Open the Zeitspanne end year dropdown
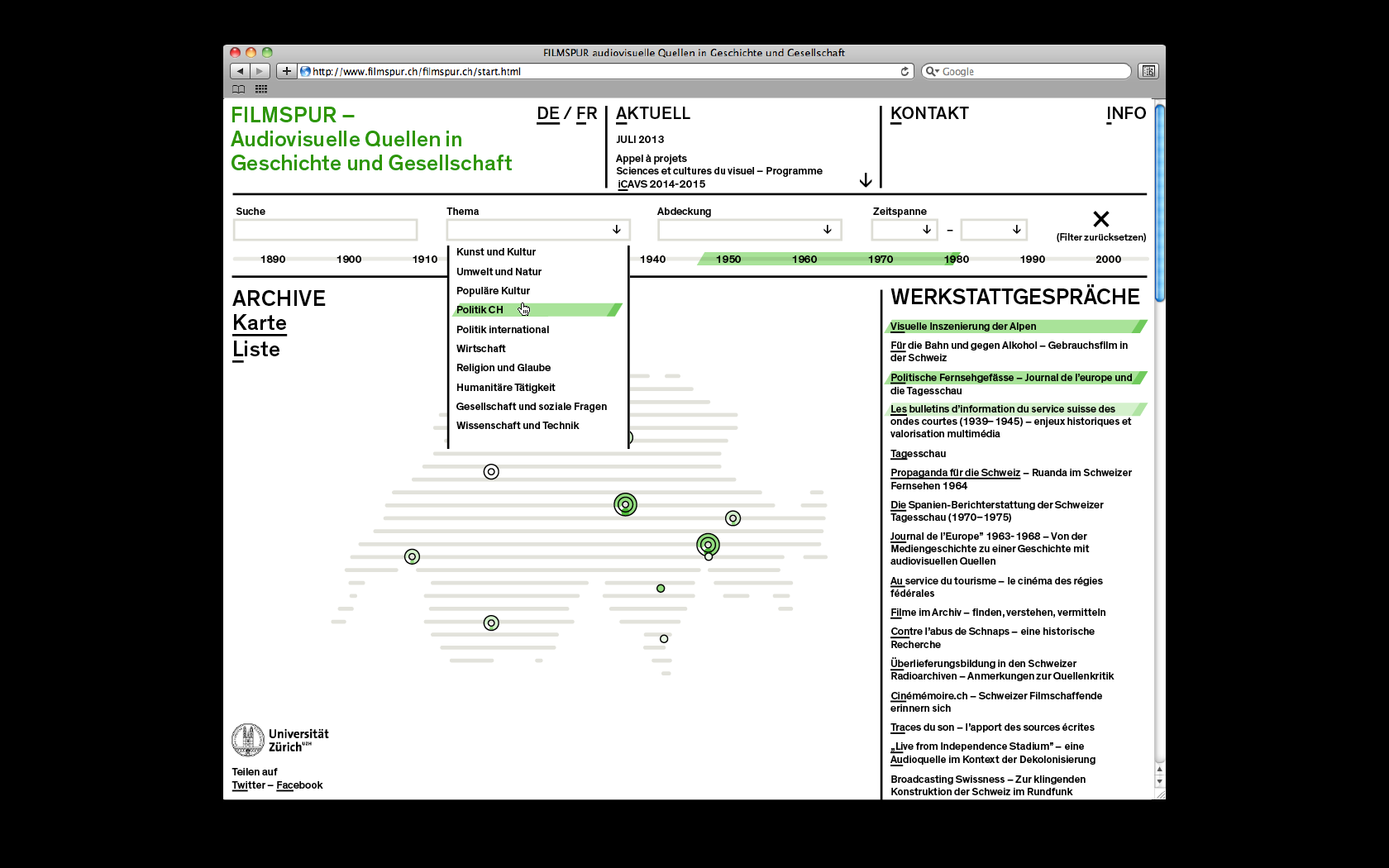Screen dimensions: 1389x868 [994, 229]
